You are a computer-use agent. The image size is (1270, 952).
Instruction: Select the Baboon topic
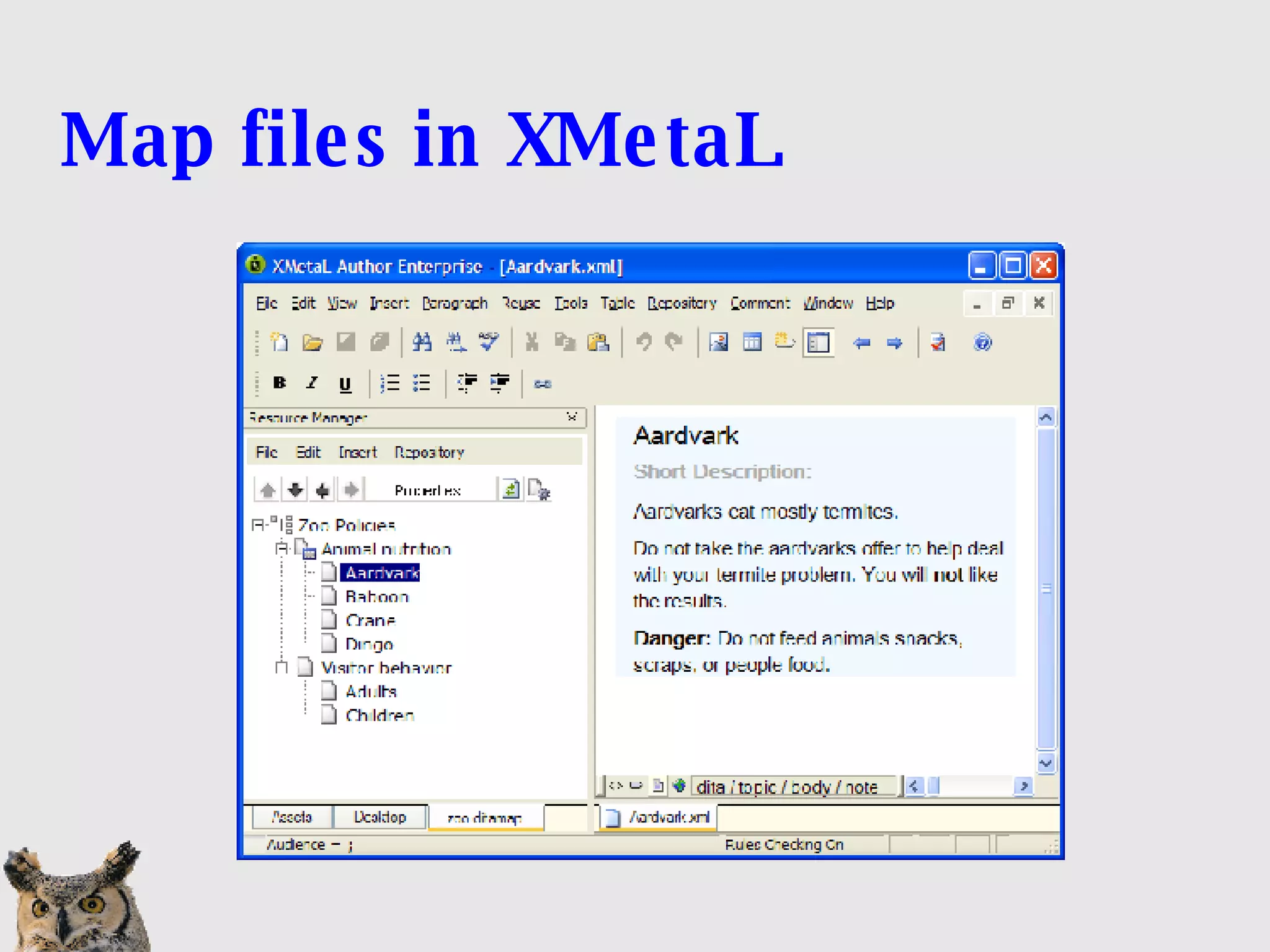pyautogui.click(x=377, y=597)
